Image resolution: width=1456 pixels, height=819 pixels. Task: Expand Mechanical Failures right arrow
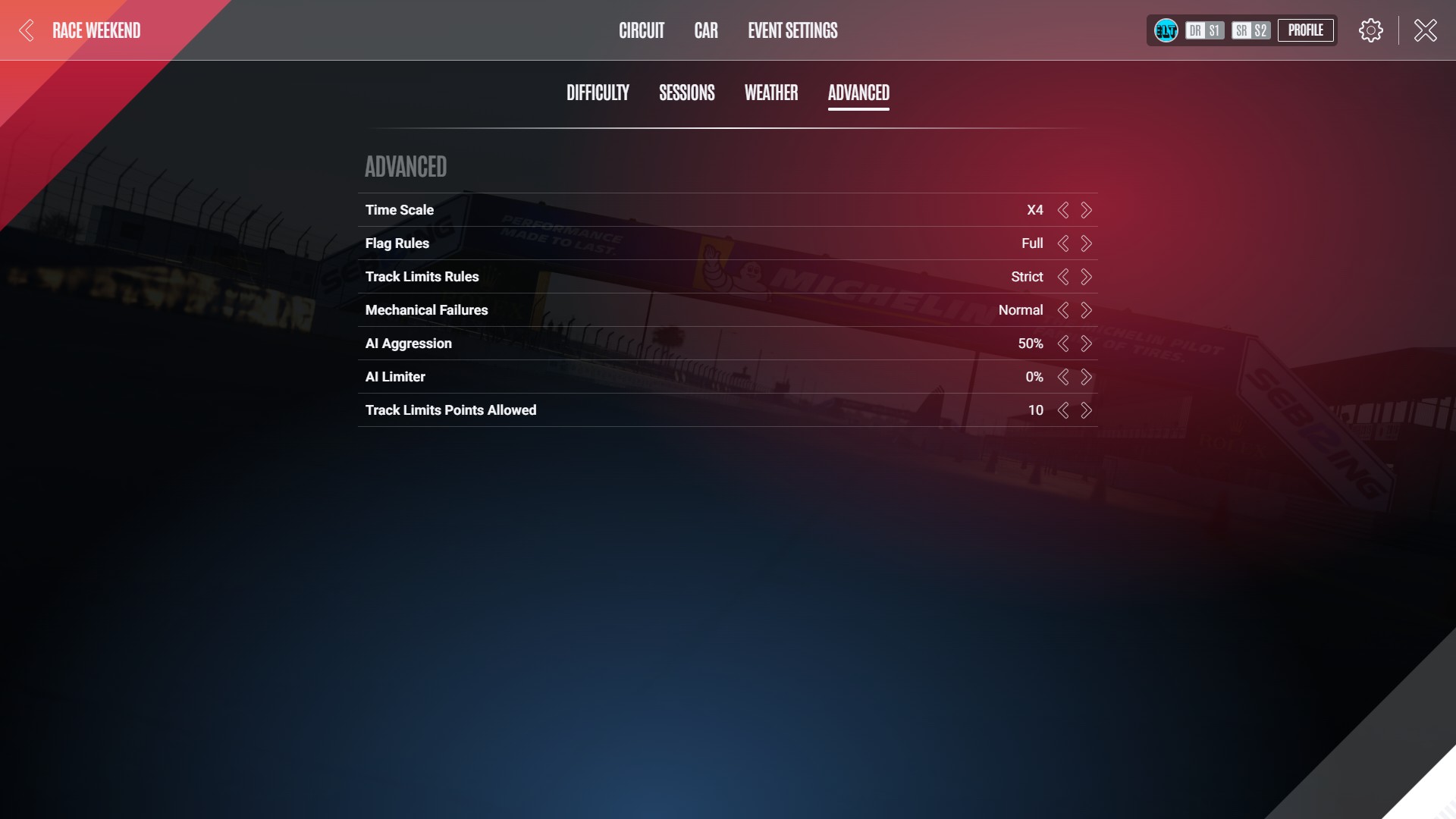point(1086,310)
